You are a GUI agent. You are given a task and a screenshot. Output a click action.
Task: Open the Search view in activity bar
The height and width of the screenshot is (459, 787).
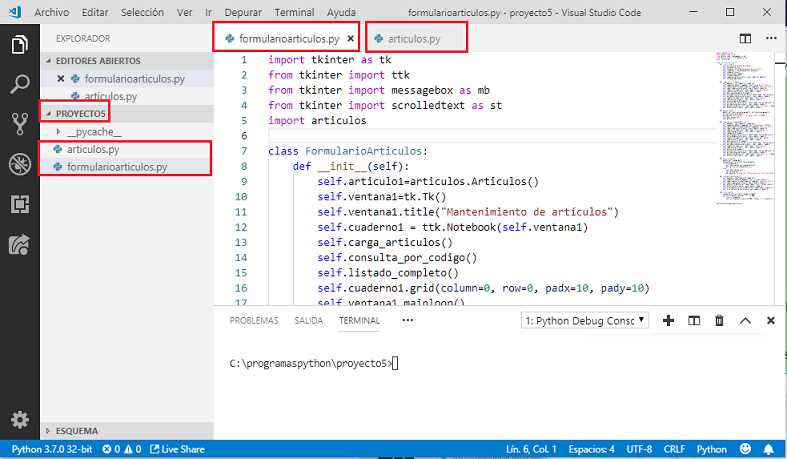tap(19, 84)
